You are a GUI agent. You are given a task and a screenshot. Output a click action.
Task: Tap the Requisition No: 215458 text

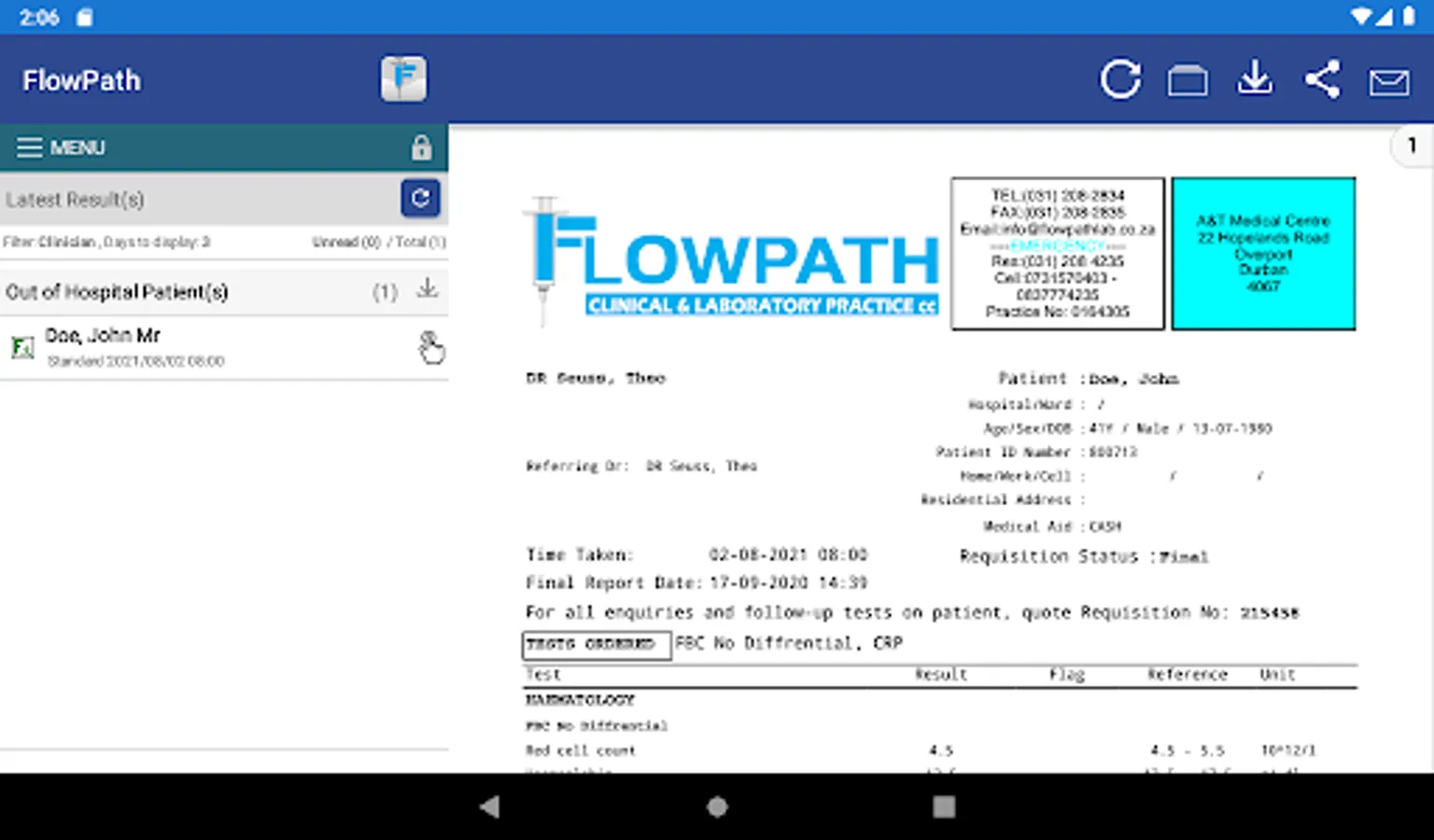click(1189, 612)
